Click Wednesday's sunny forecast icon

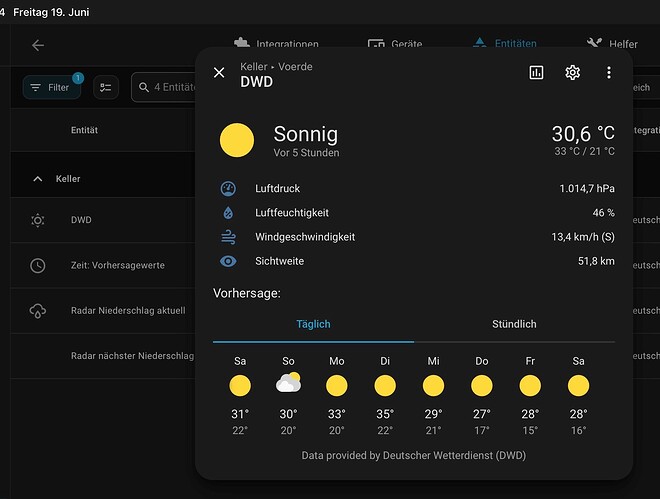tap(434, 386)
